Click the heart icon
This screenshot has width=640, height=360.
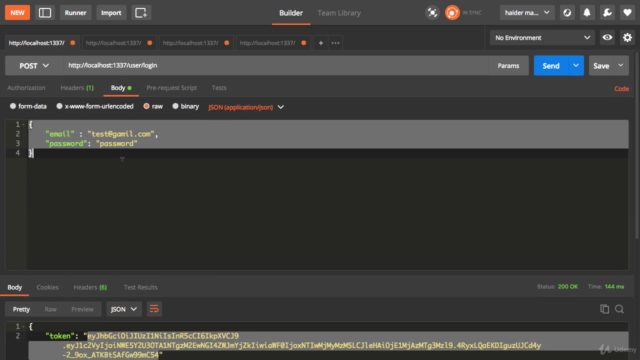pyautogui.click(x=627, y=13)
